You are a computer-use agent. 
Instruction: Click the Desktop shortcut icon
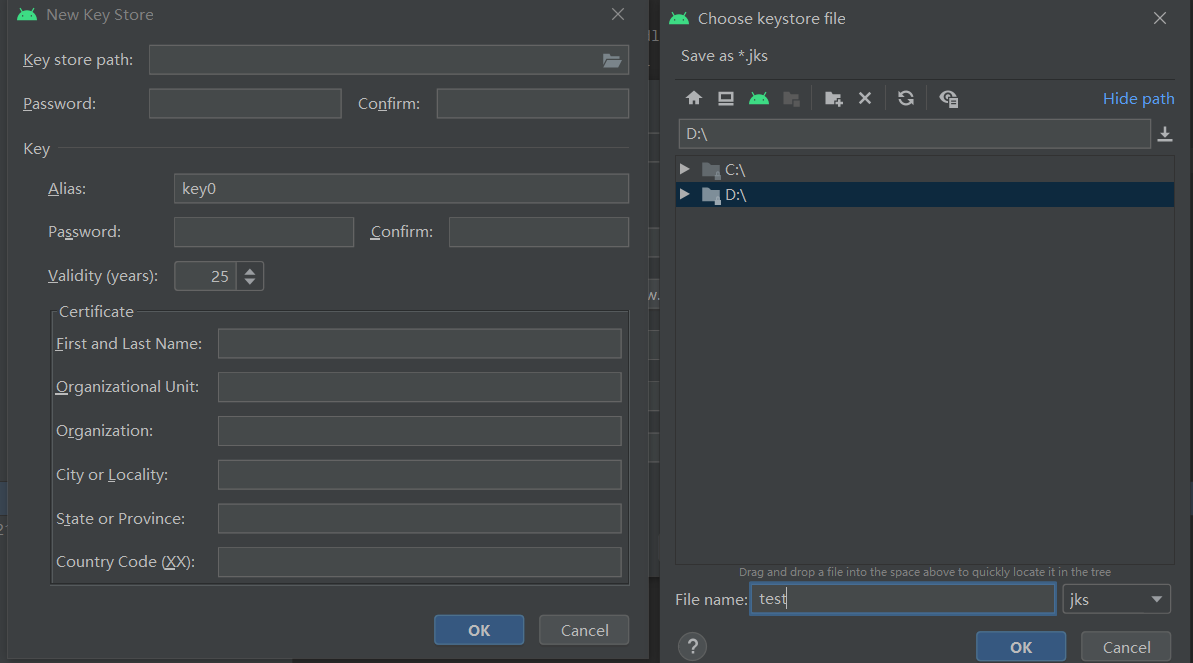(x=726, y=97)
